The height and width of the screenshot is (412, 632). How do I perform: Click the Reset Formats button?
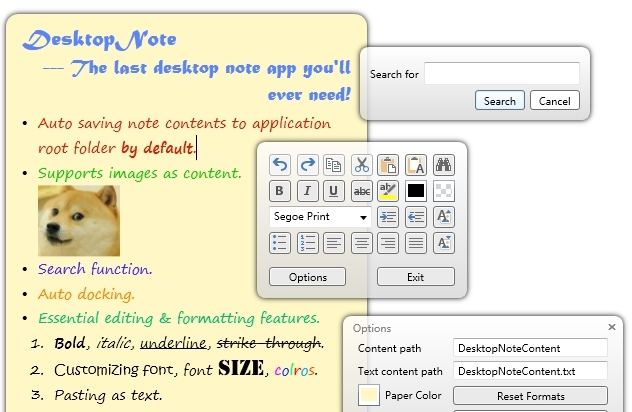pos(530,396)
